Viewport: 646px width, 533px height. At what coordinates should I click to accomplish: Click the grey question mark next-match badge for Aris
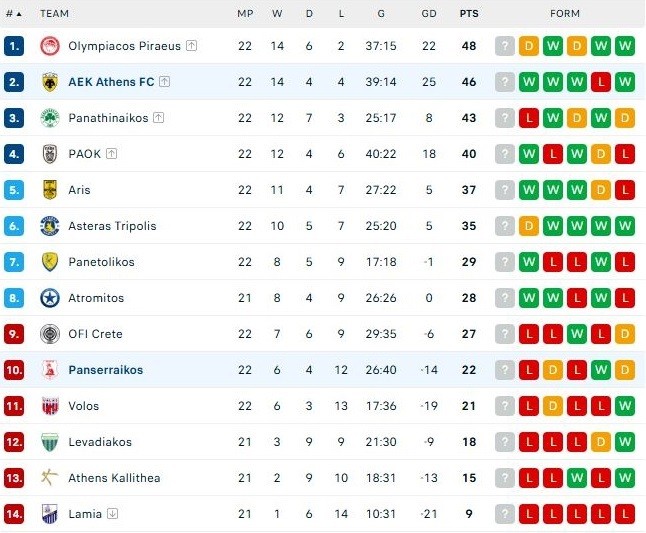click(505, 190)
